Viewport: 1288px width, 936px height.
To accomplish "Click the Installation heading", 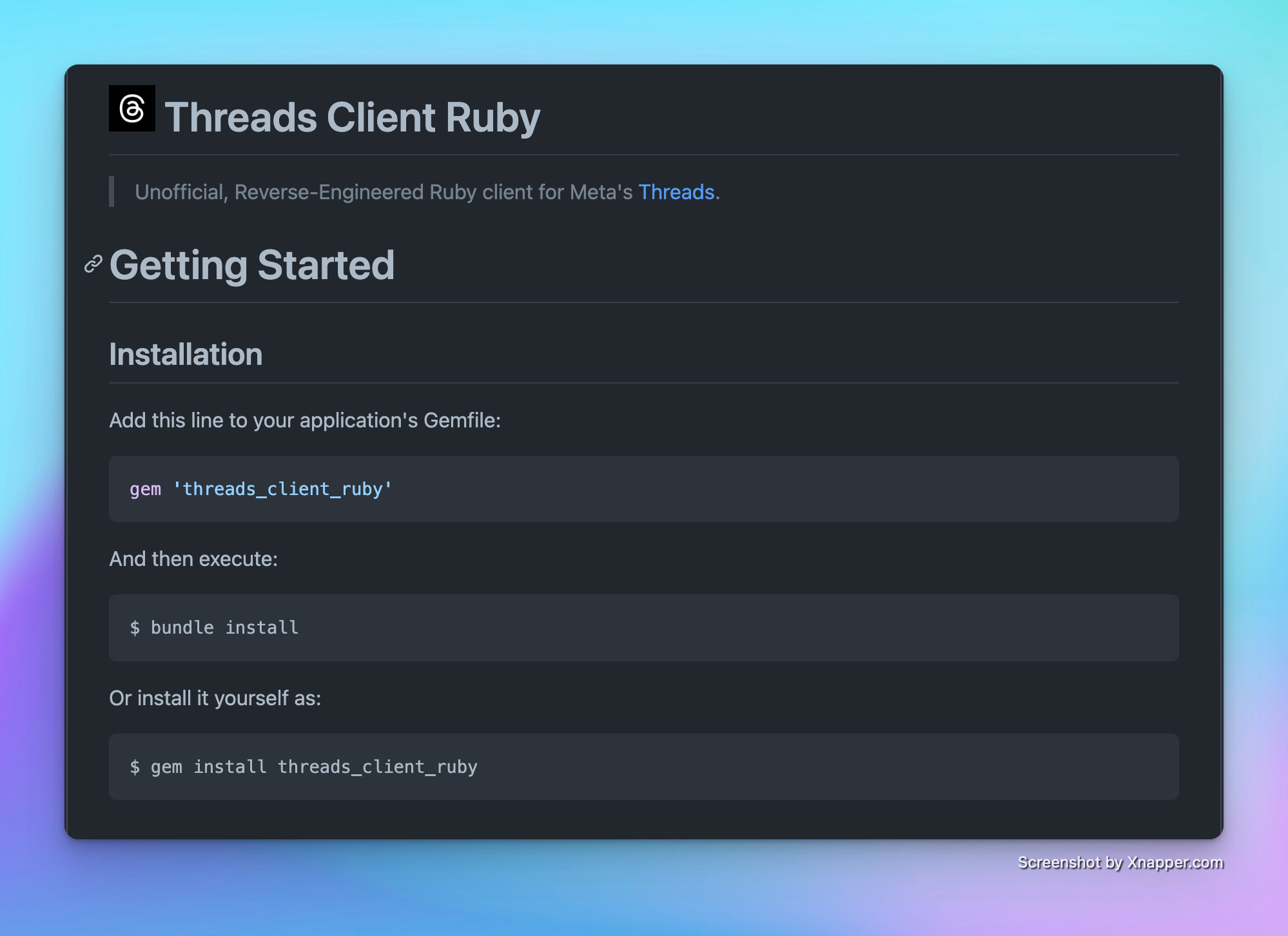I will [186, 355].
